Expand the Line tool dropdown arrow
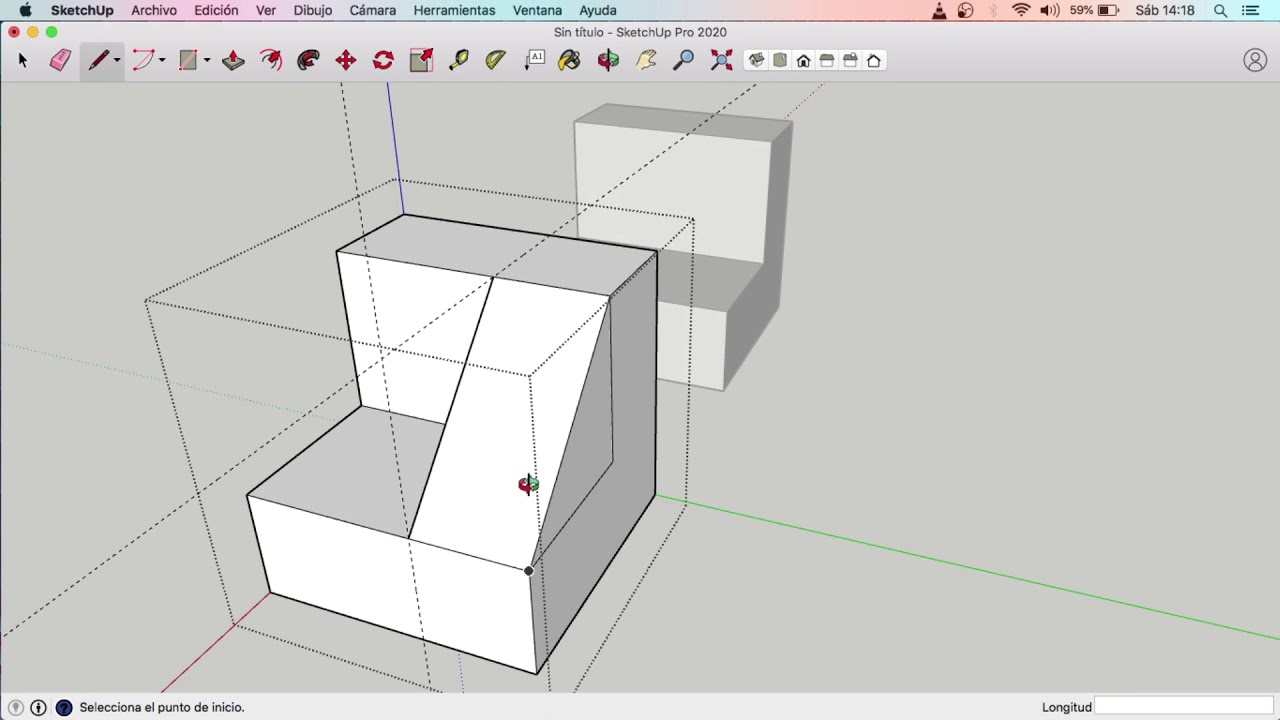The image size is (1280, 720). (x=117, y=61)
